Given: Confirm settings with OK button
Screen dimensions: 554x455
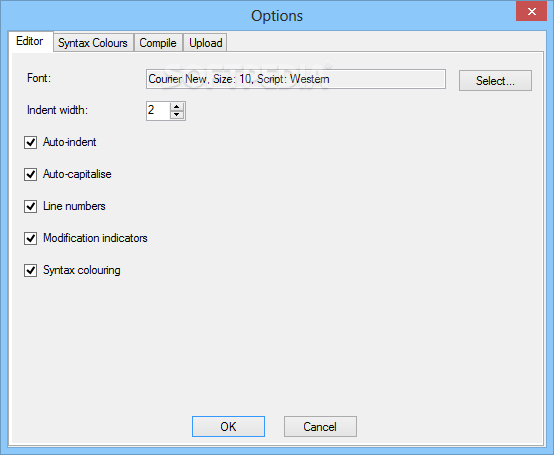Looking at the screenshot, I should [x=228, y=426].
